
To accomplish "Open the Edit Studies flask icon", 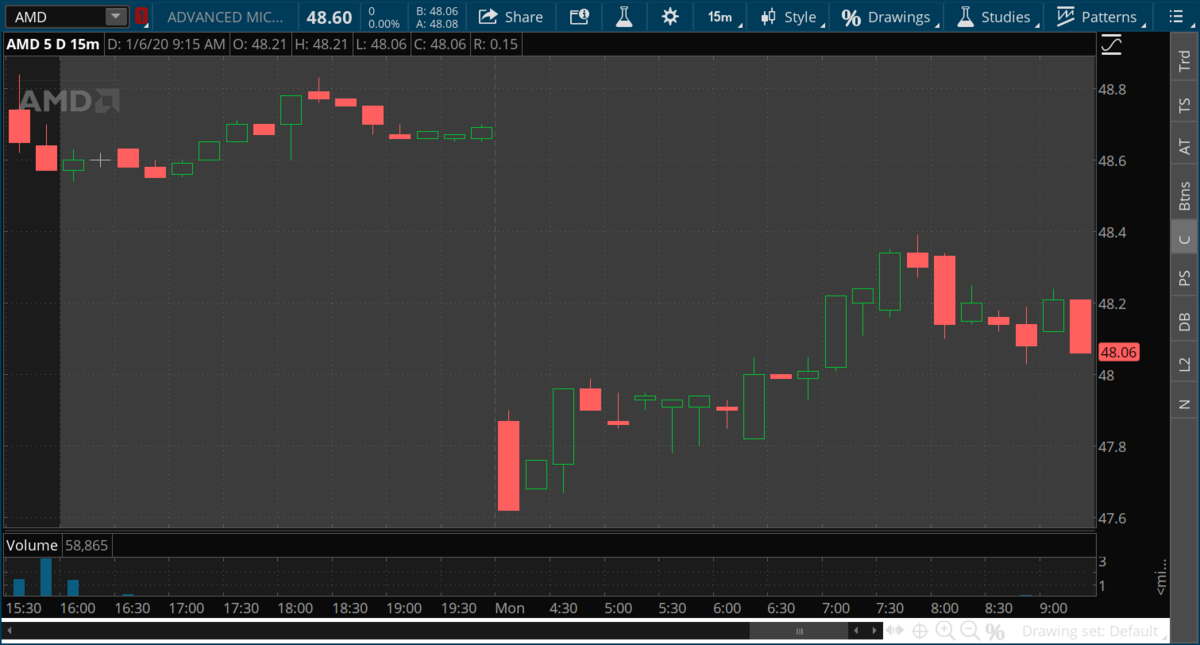I will point(624,16).
